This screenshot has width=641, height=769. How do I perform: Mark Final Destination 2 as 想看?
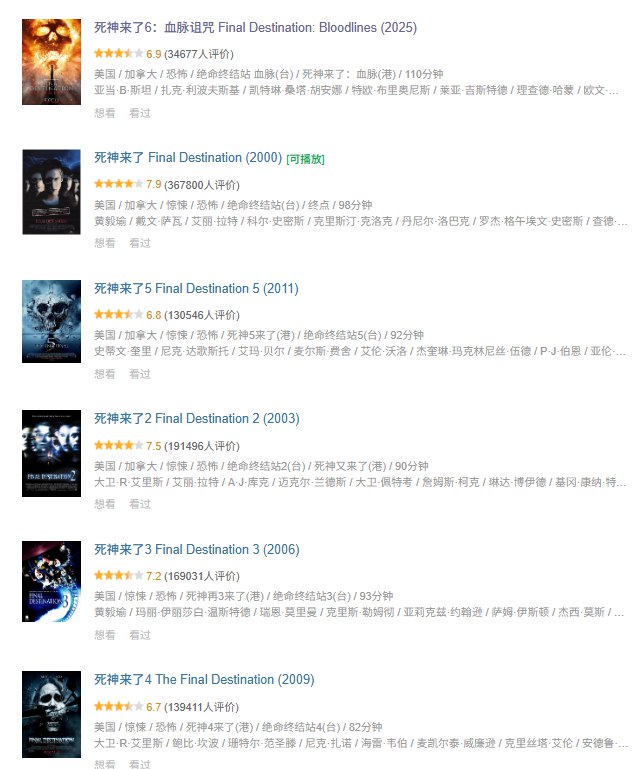click(104, 504)
